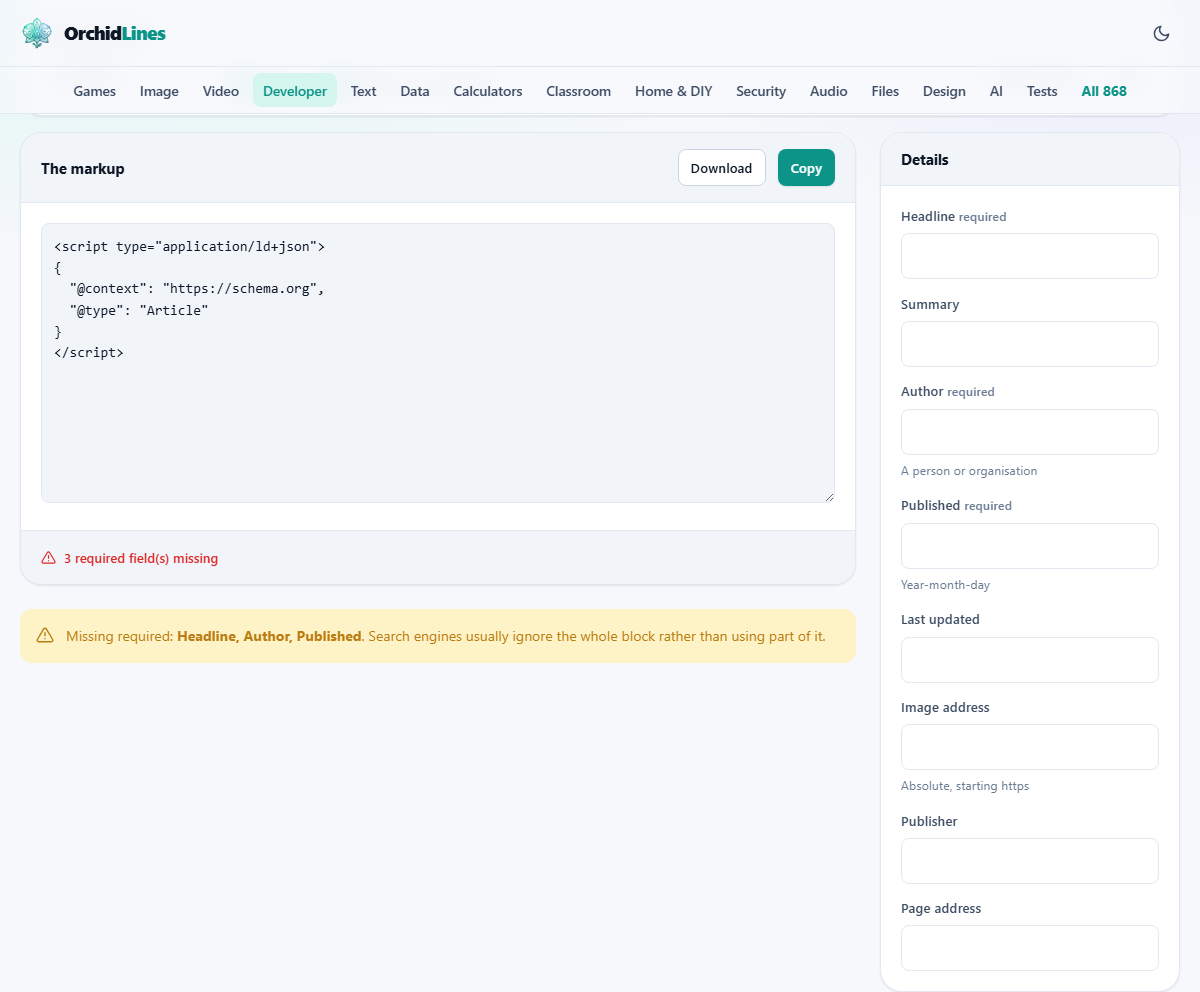Open the Home & DIY category
Image resolution: width=1200 pixels, height=992 pixels.
coord(674,91)
